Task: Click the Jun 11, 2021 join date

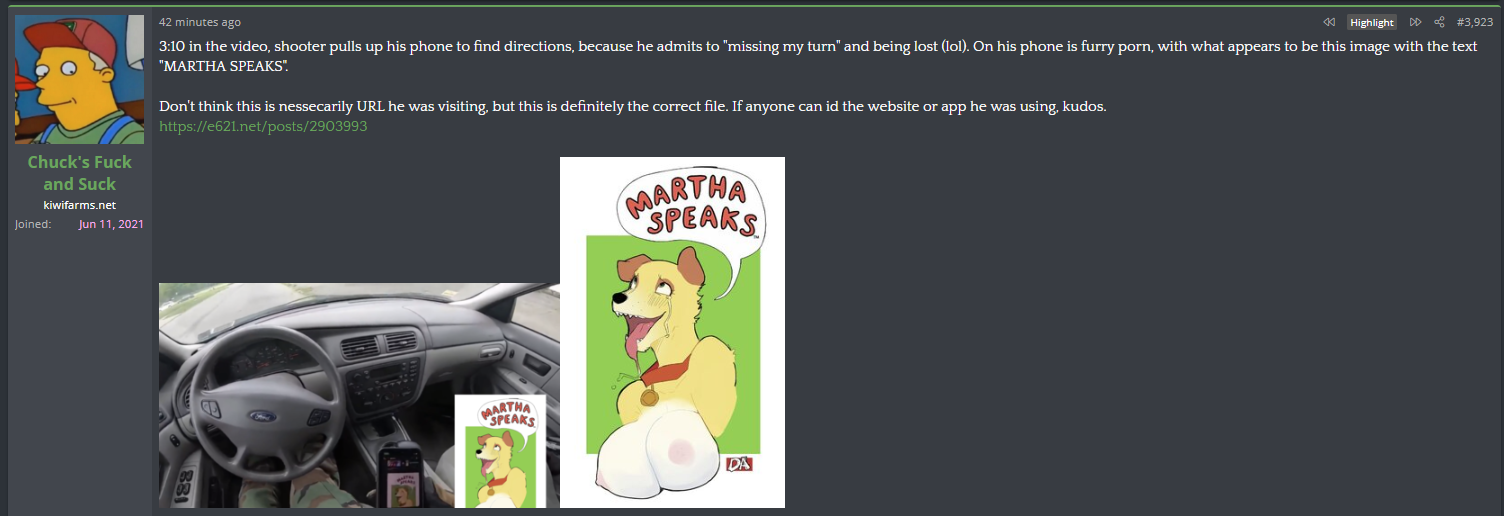Action: [x=111, y=224]
